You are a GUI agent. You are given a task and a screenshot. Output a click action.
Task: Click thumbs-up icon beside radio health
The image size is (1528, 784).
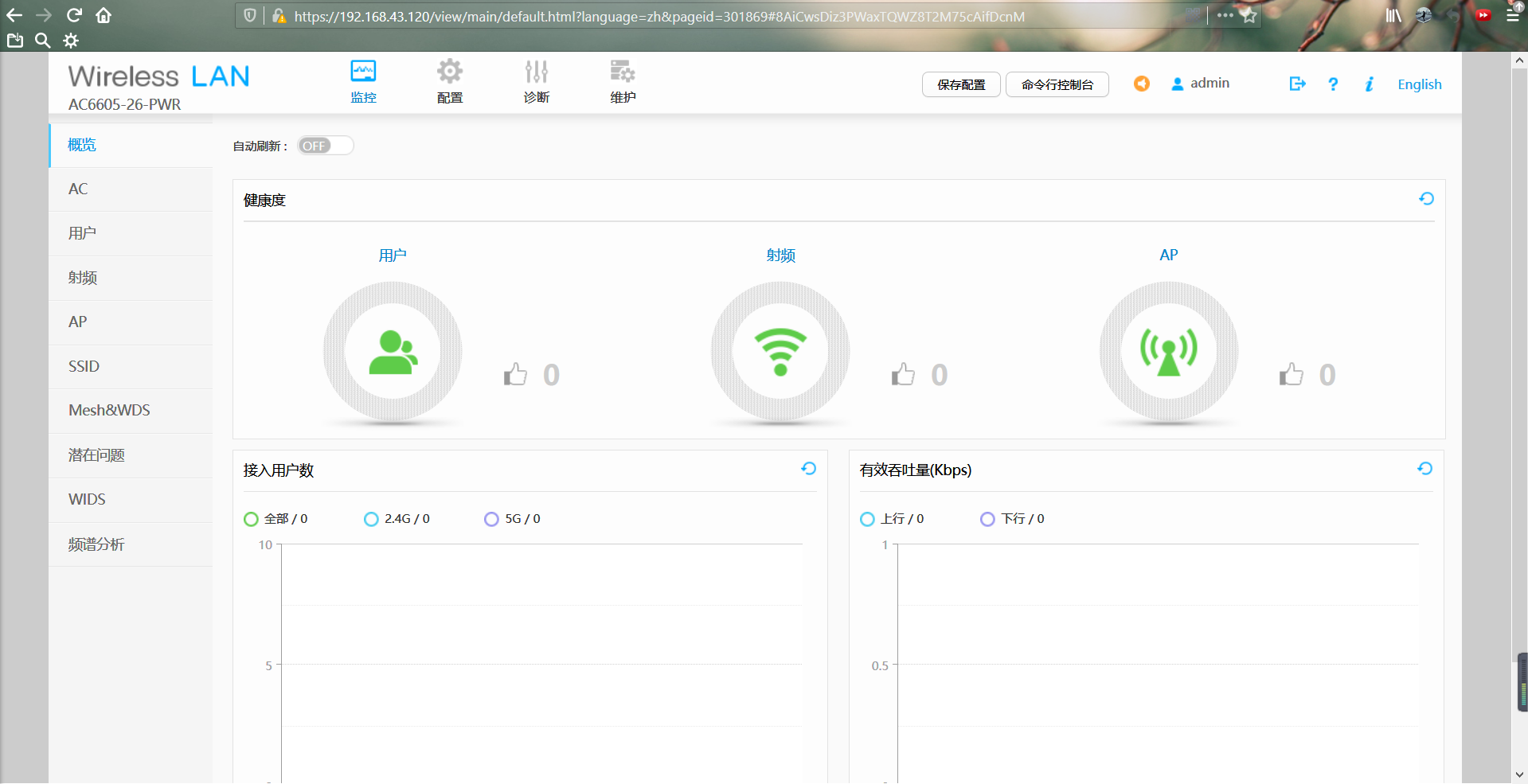[x=903, y=374]
